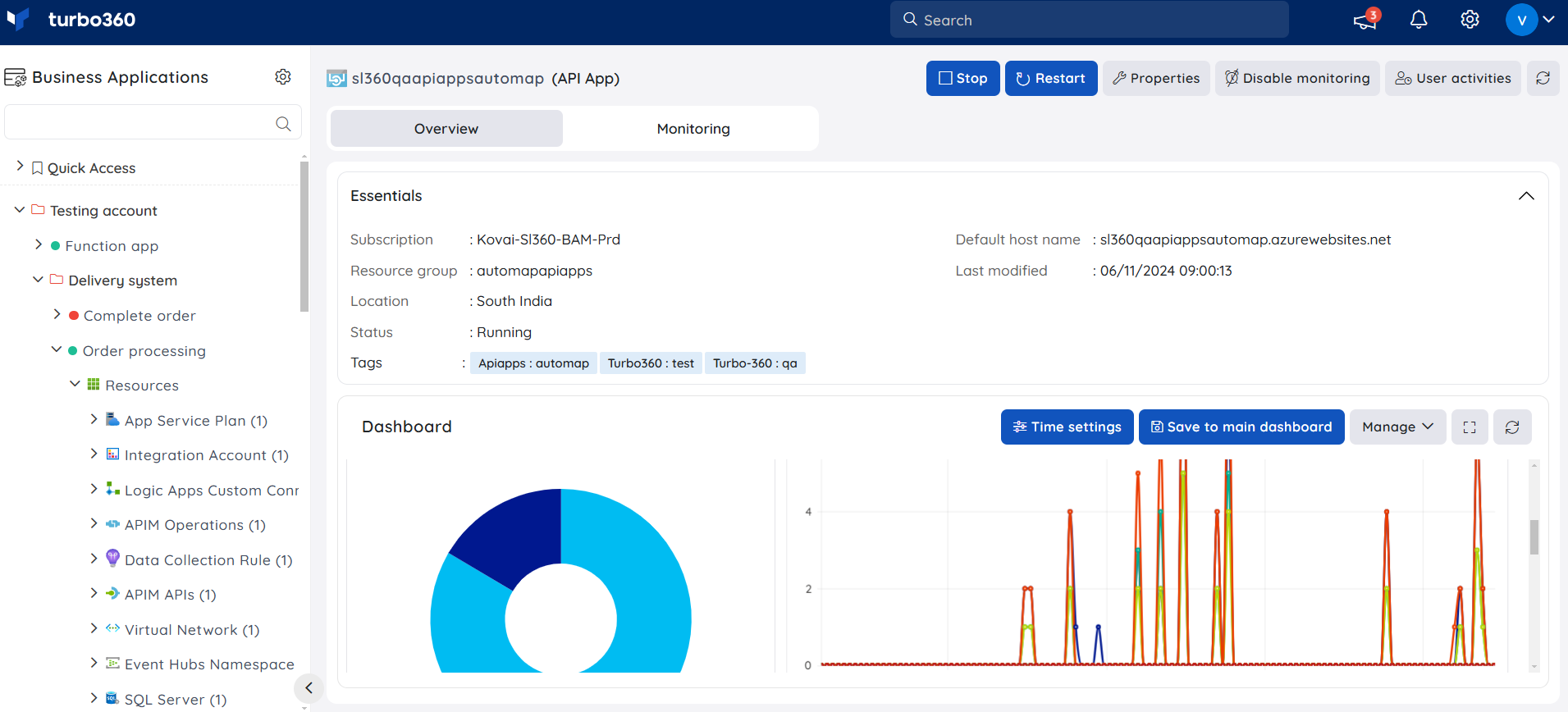
Task: Select Complete order tree item
Action: [x=139, y=316]
